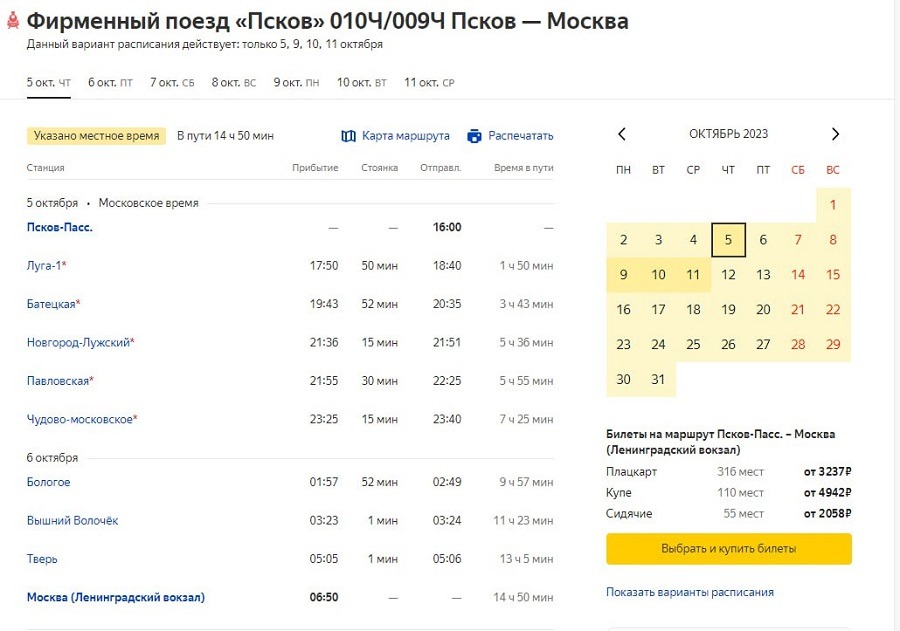Screen dimensions: 900x631
Task: Pick October 31 in the calendar
Action: (658, 380)
